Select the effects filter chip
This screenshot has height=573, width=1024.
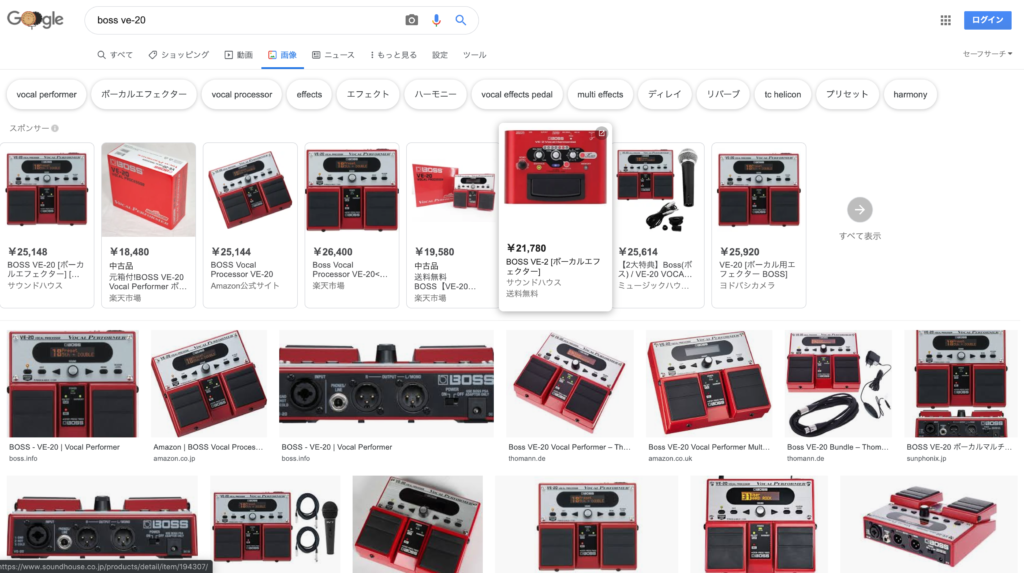click(309, 95)
